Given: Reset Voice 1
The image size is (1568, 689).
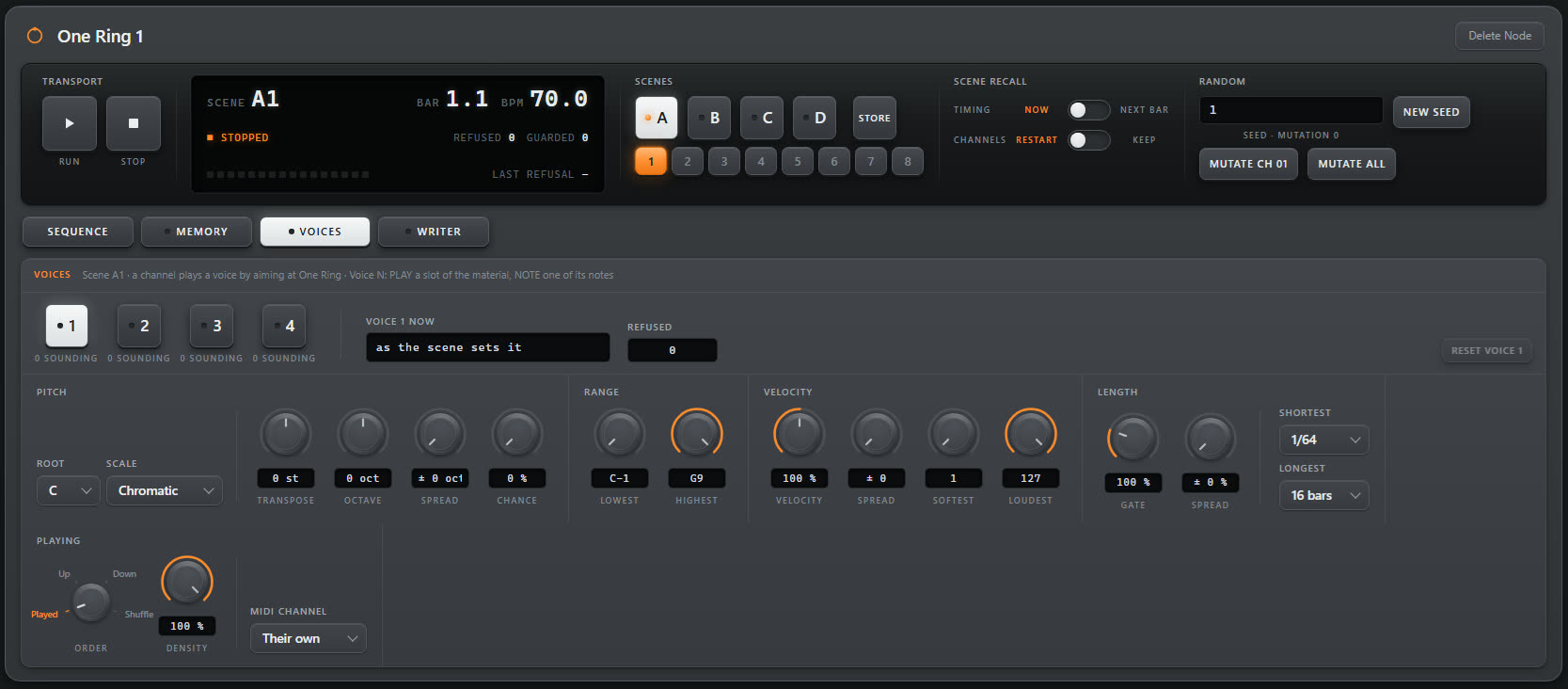Looking at the screenshot, I should [x=1486, y=351].
